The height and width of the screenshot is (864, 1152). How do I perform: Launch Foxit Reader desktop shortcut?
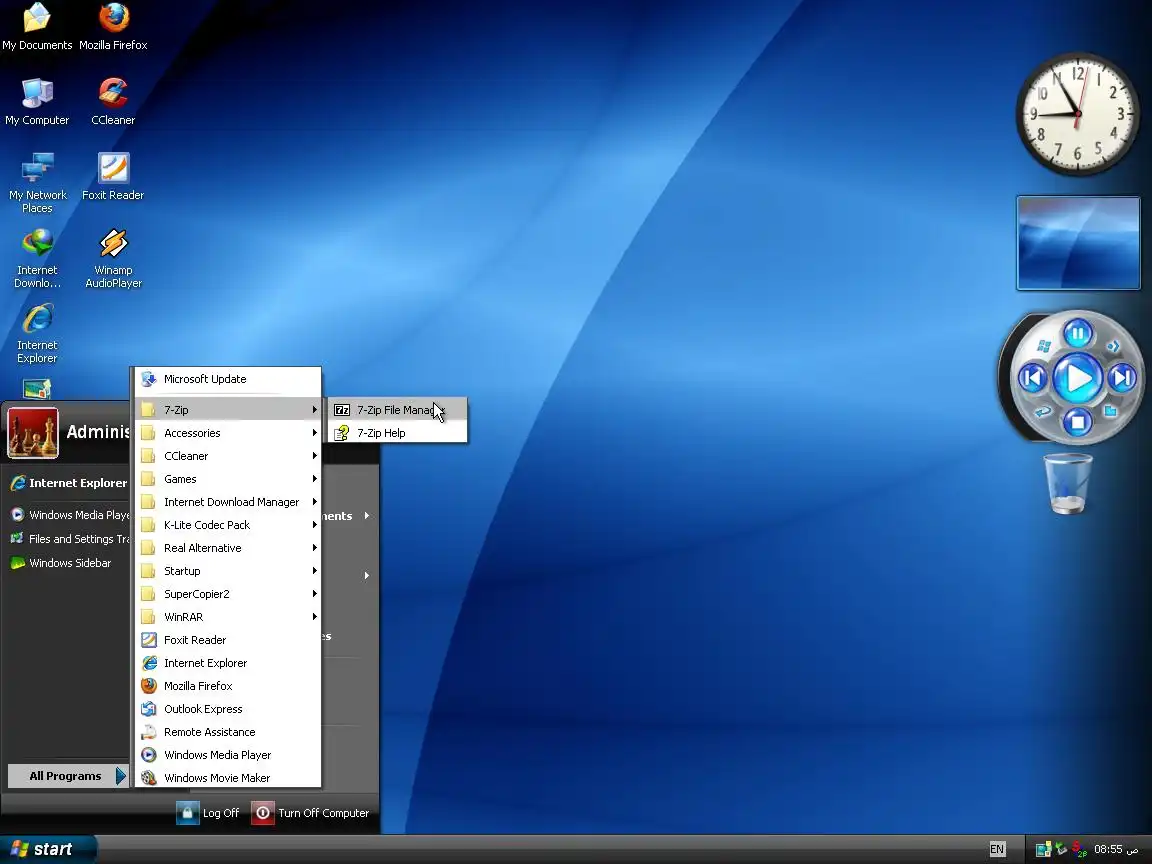pos(113,176)
